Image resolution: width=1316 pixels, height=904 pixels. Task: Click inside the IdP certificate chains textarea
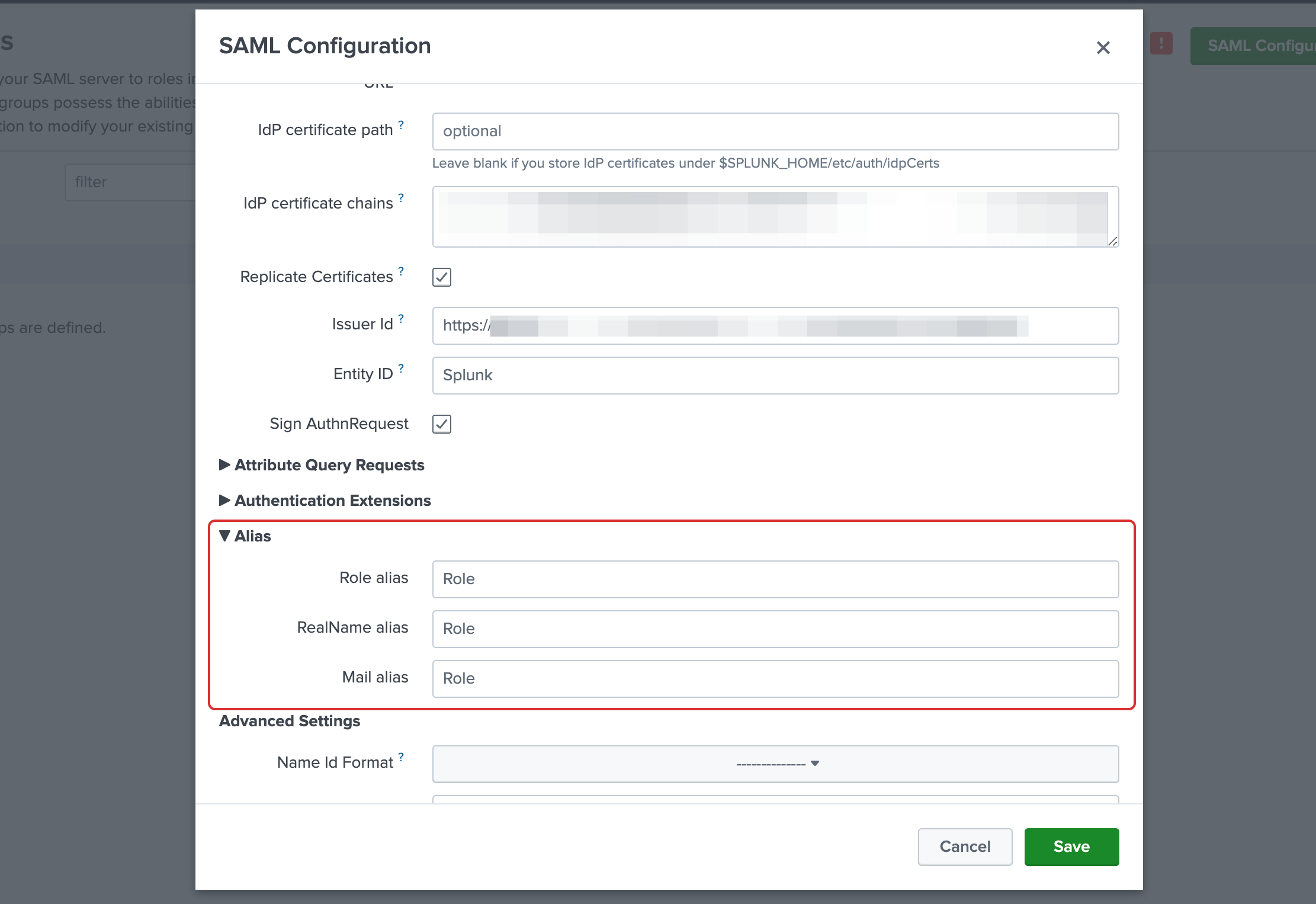tap(775, 217)
